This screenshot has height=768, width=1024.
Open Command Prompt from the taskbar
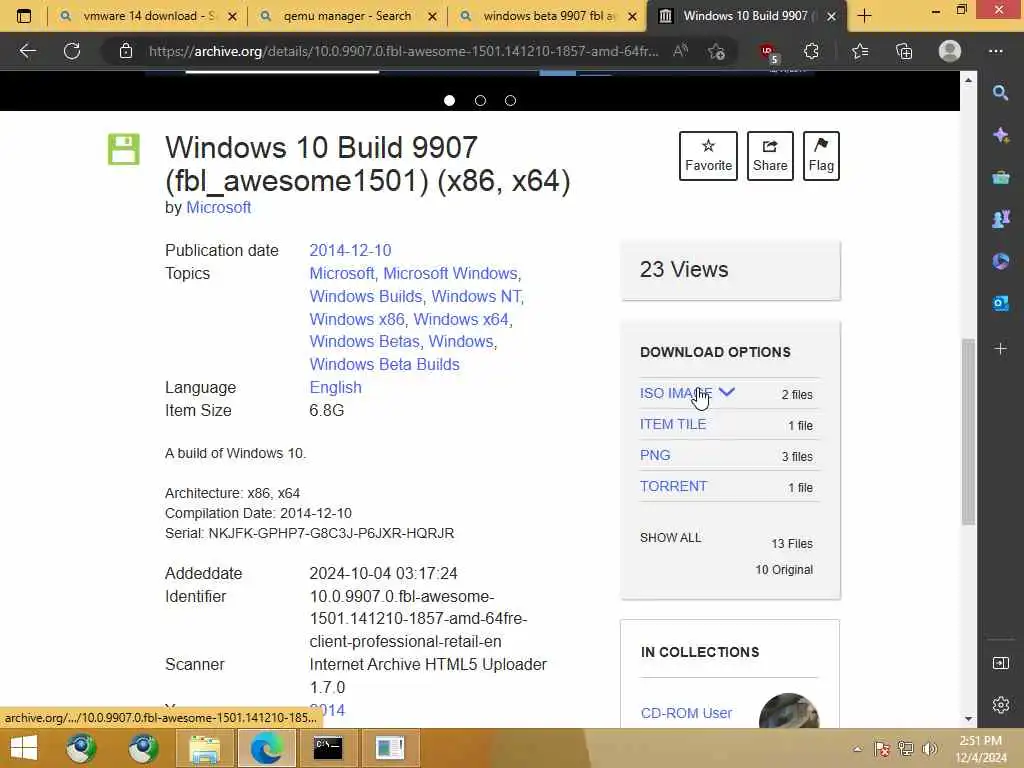[328, 748]
